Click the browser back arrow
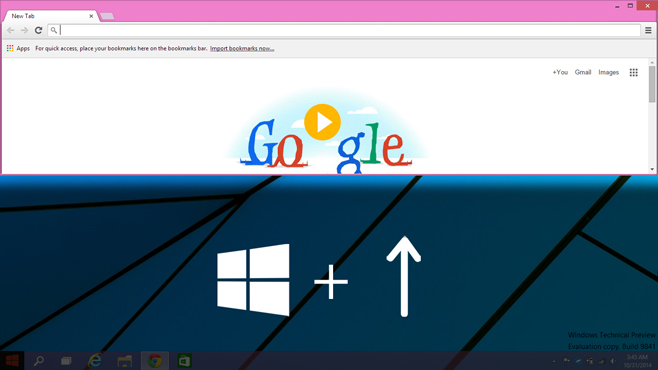This screenshot has width=658, height=370. point(11,30)
